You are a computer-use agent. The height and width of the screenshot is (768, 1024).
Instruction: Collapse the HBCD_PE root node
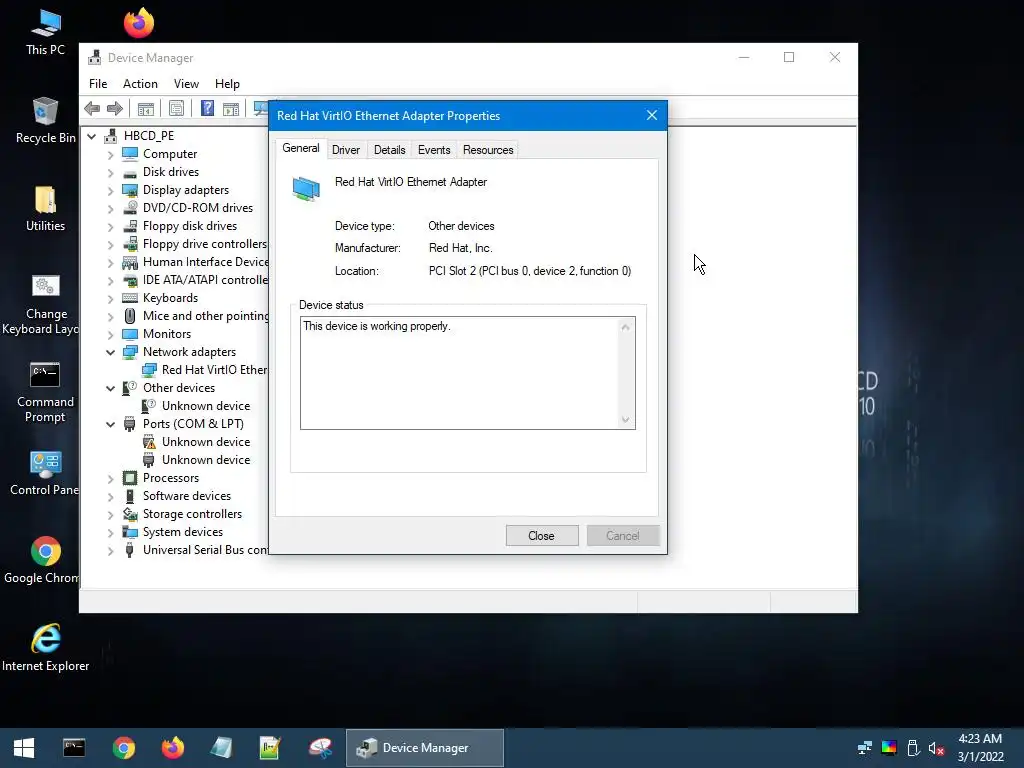92,136
